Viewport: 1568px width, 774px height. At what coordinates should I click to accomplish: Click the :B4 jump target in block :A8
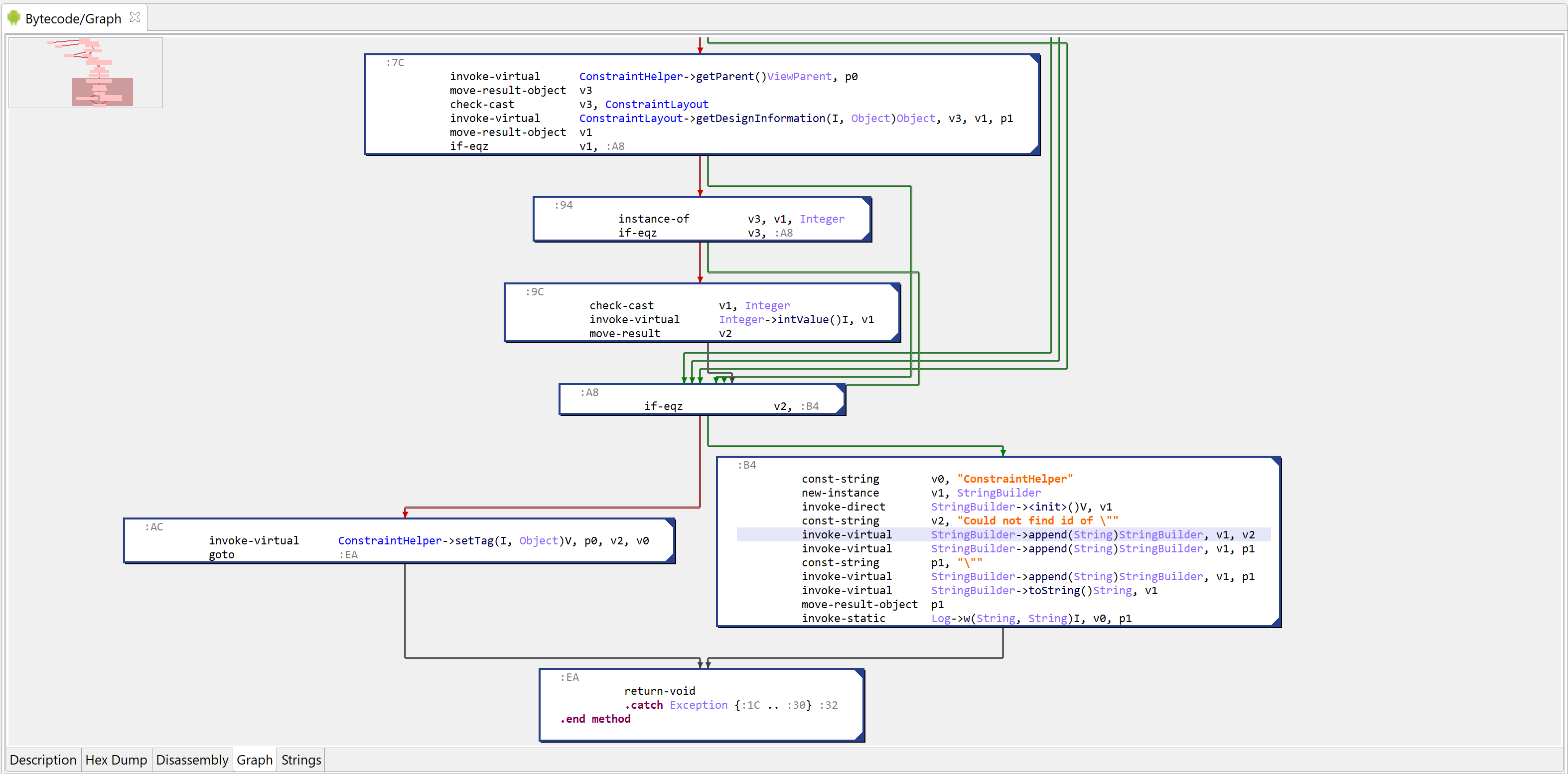pos(810,406)
